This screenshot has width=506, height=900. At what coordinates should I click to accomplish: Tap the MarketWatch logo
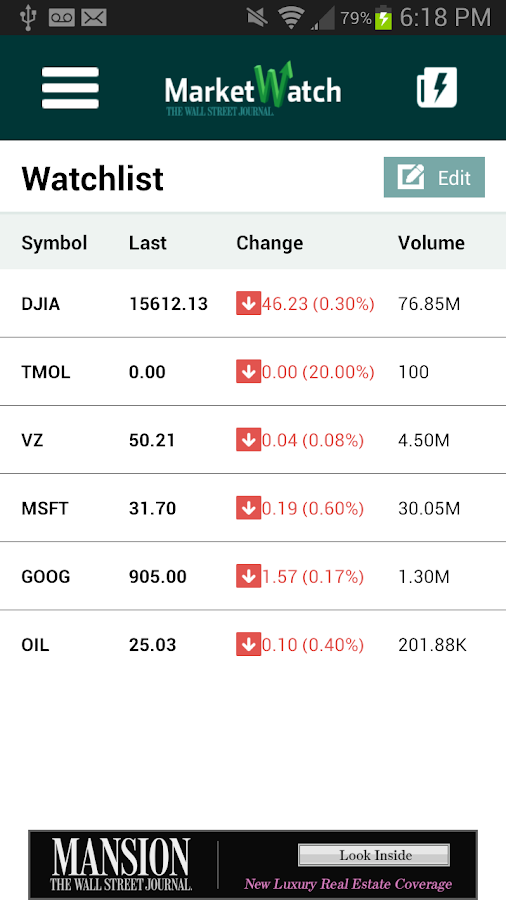[253, 89]
